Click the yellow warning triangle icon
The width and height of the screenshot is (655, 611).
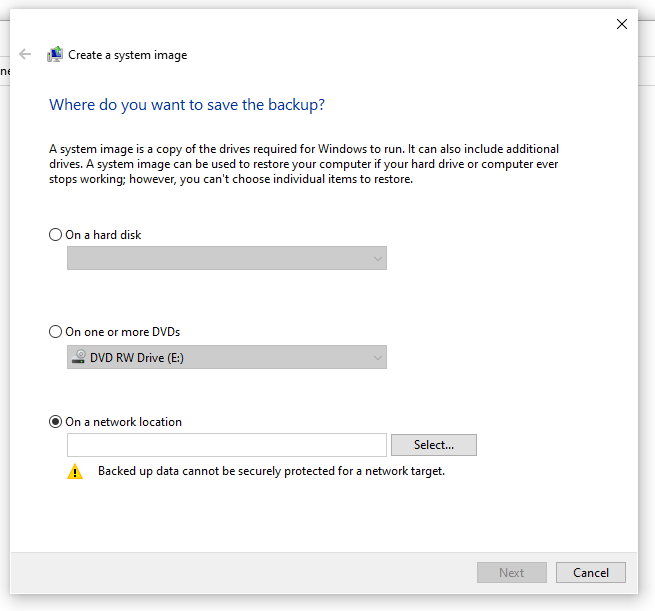[75, 472]
